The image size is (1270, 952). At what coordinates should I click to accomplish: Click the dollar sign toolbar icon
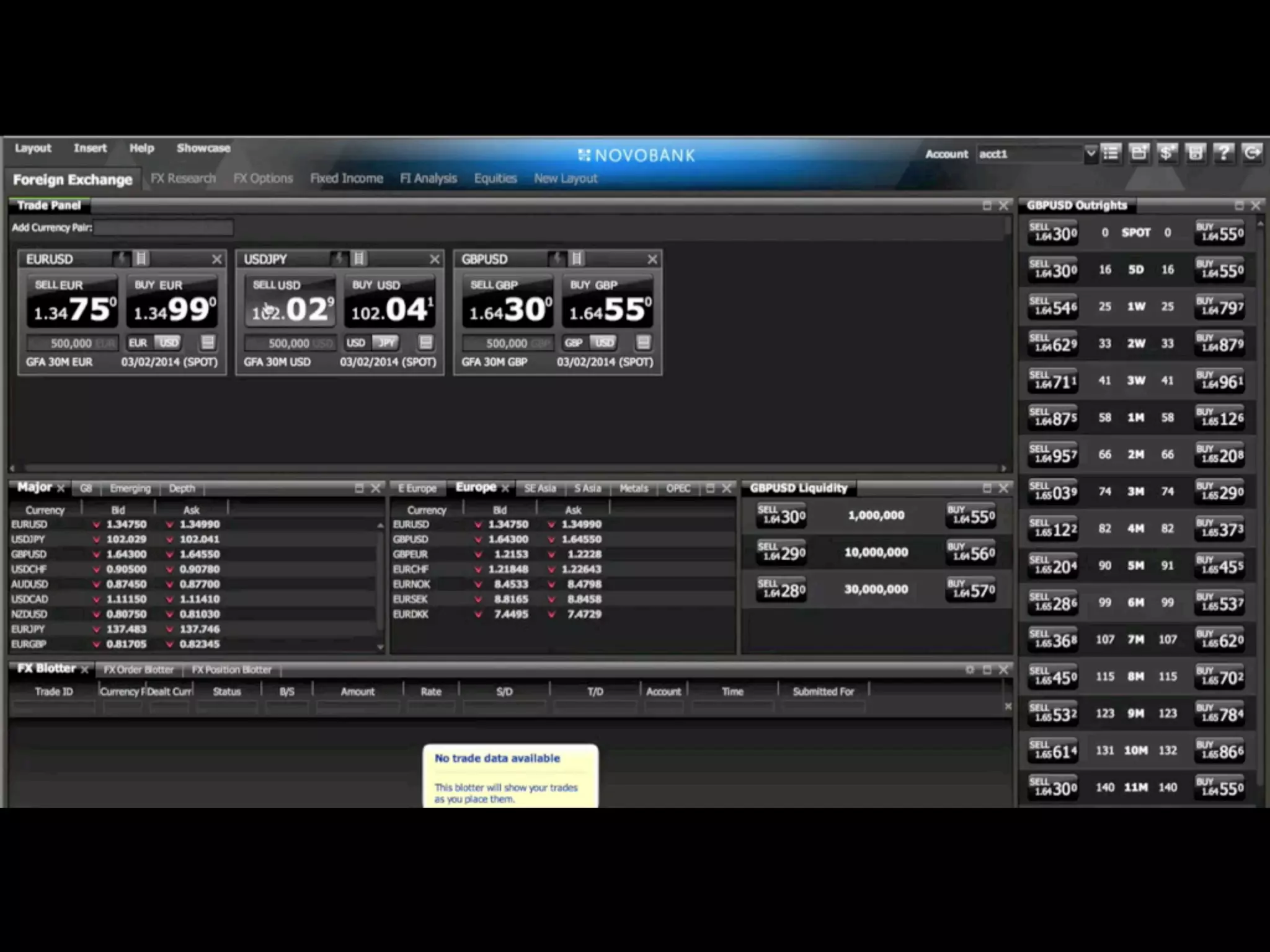point(1166,153)
